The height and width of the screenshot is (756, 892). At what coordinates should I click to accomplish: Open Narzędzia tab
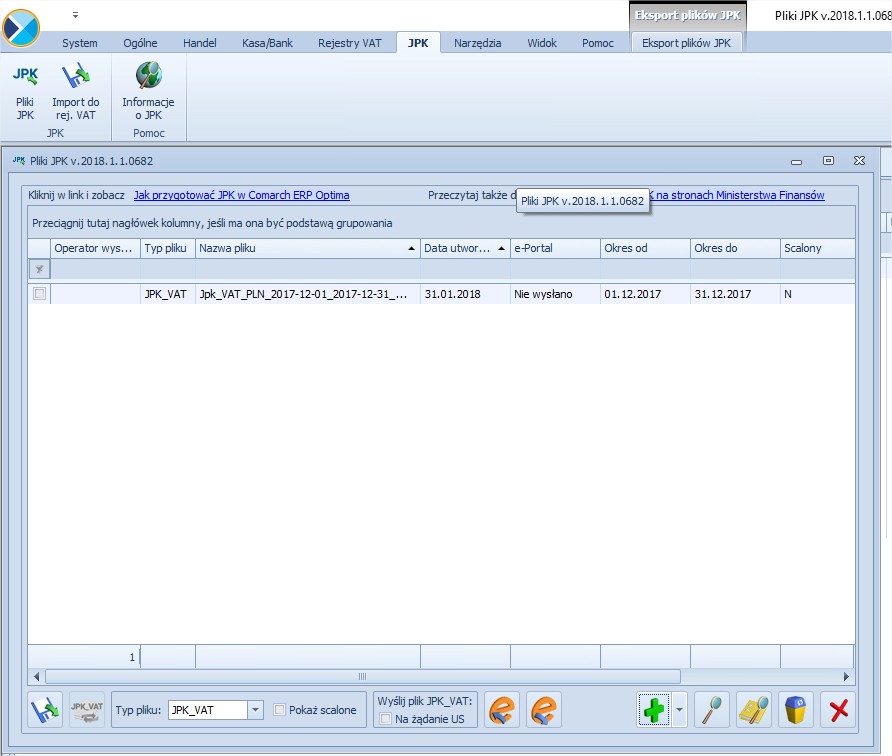(478, 43)
